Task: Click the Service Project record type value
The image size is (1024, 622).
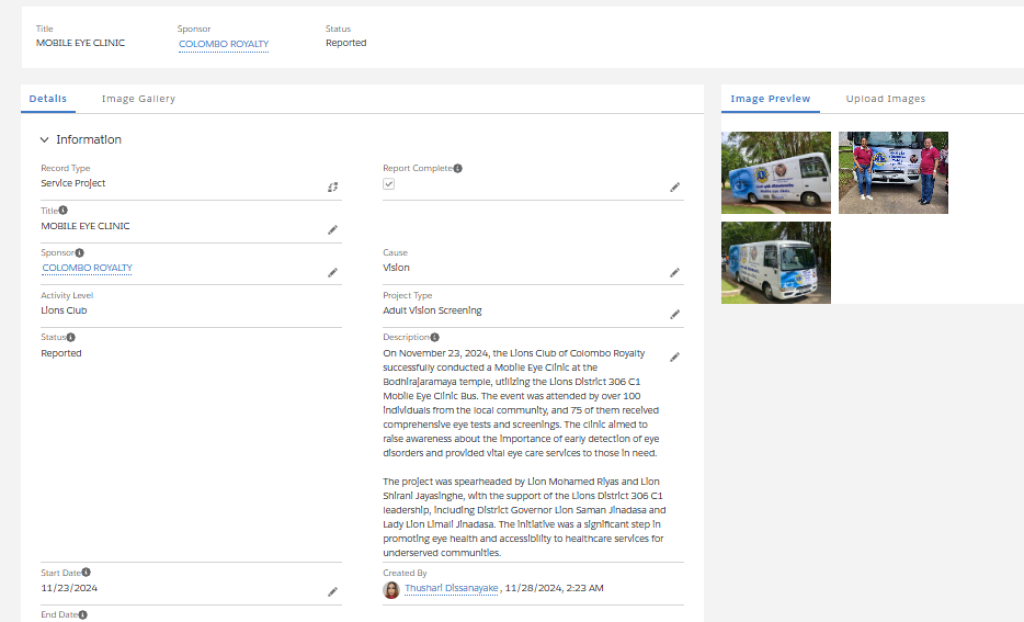Action: [x=73, y=184]
